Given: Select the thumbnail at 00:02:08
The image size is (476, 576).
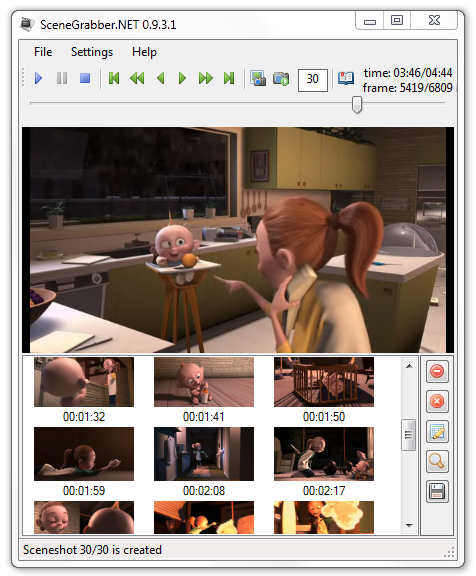Looking at the screenshot, I should click(x=204, y=454).
